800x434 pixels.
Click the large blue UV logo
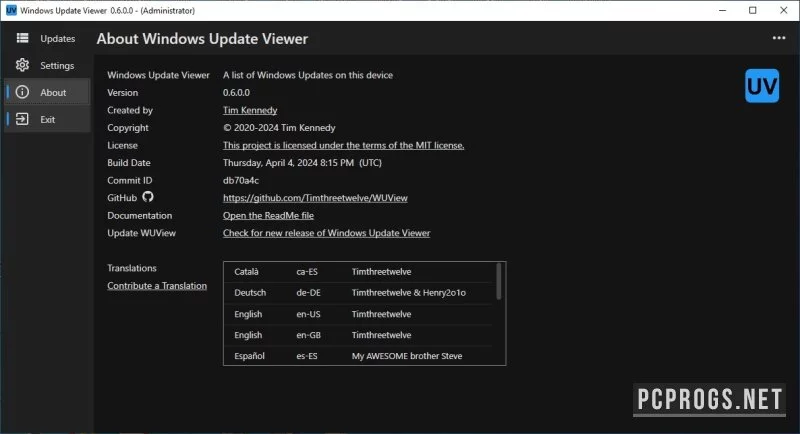[x=762, y=86]
